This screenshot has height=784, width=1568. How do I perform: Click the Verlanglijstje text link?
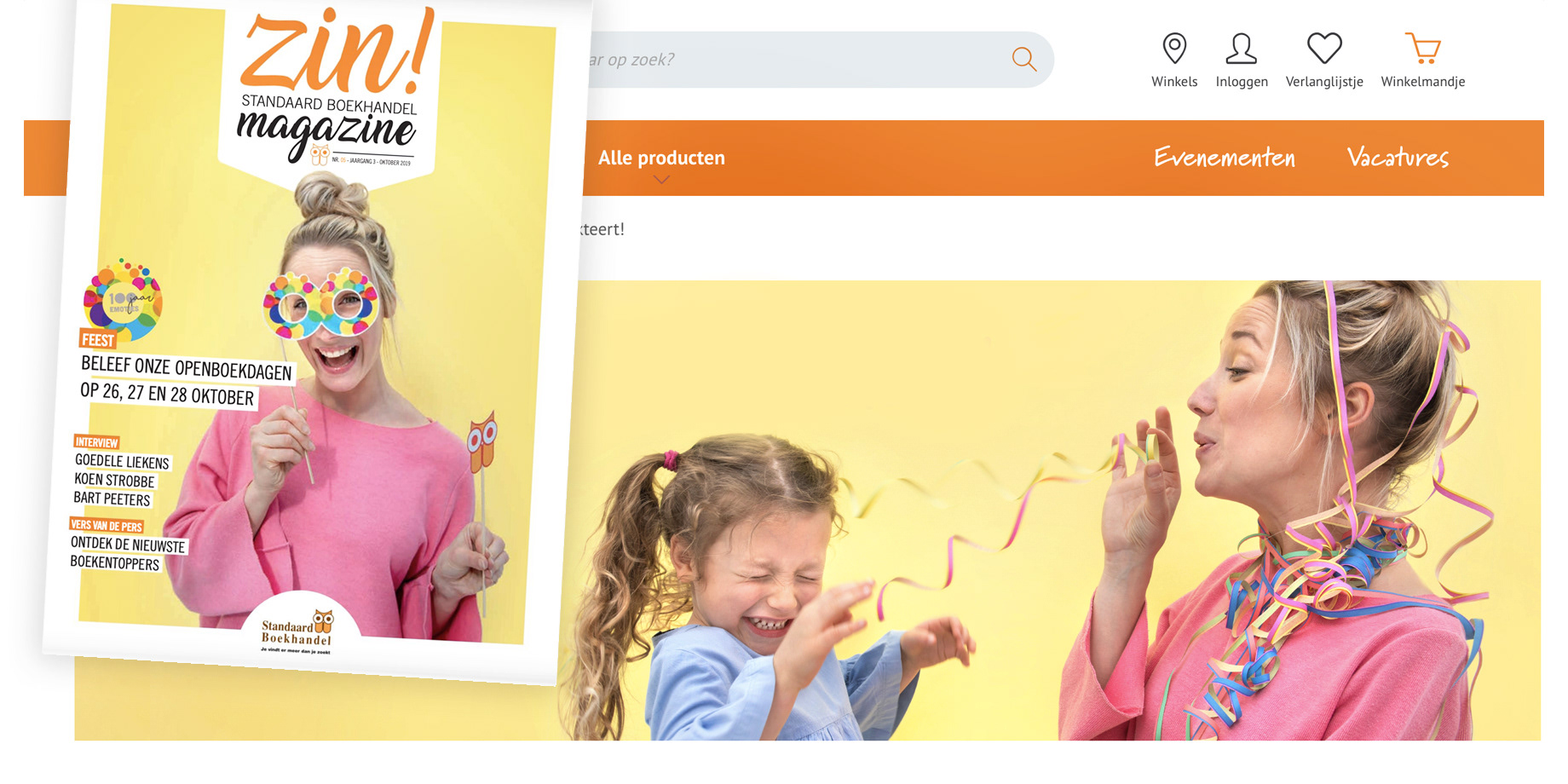1324,82
